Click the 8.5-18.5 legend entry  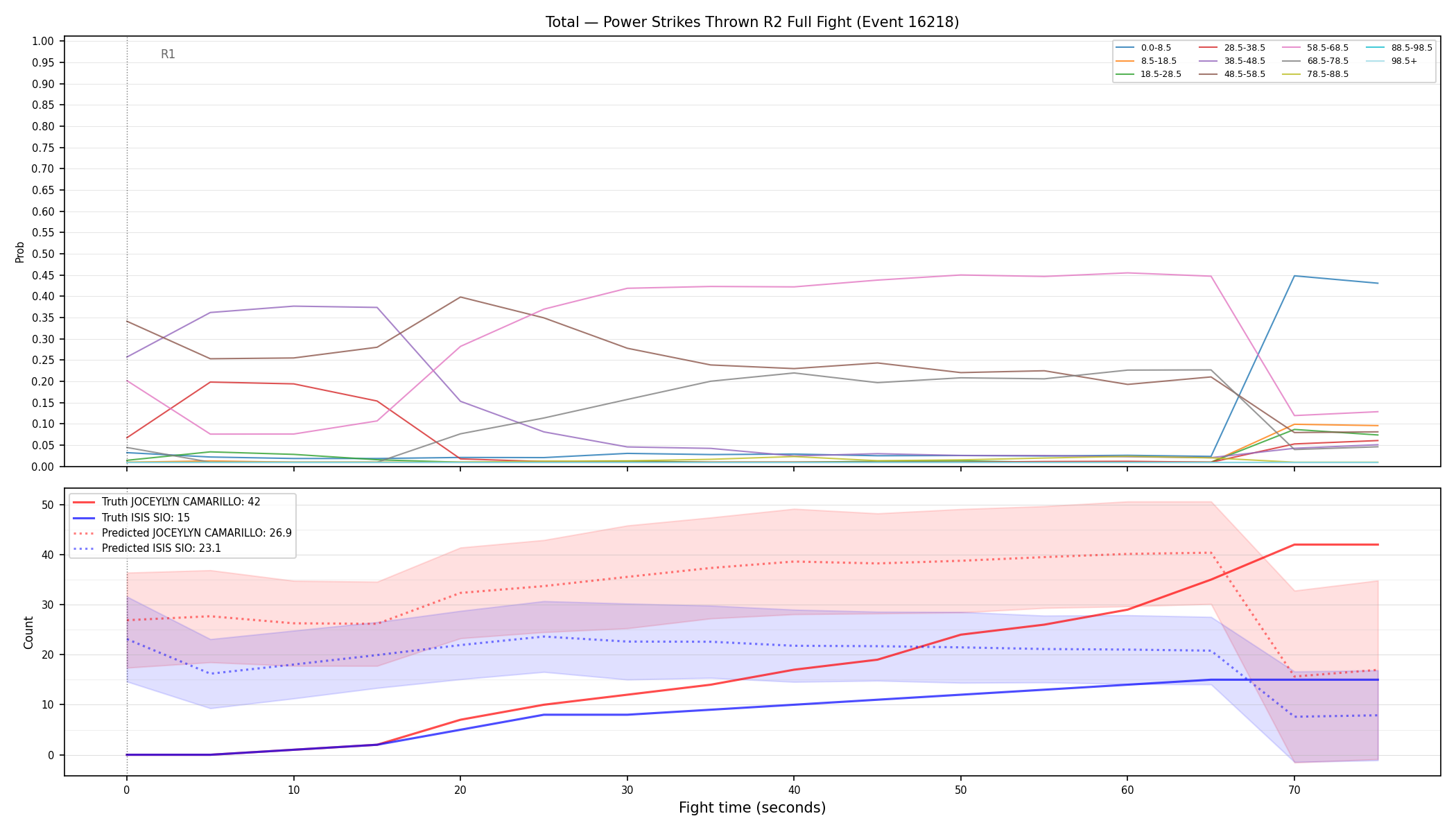tap(1146, 61)
